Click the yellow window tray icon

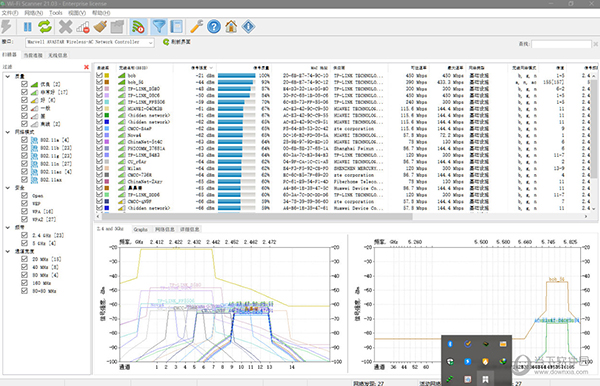click(503, 344)
